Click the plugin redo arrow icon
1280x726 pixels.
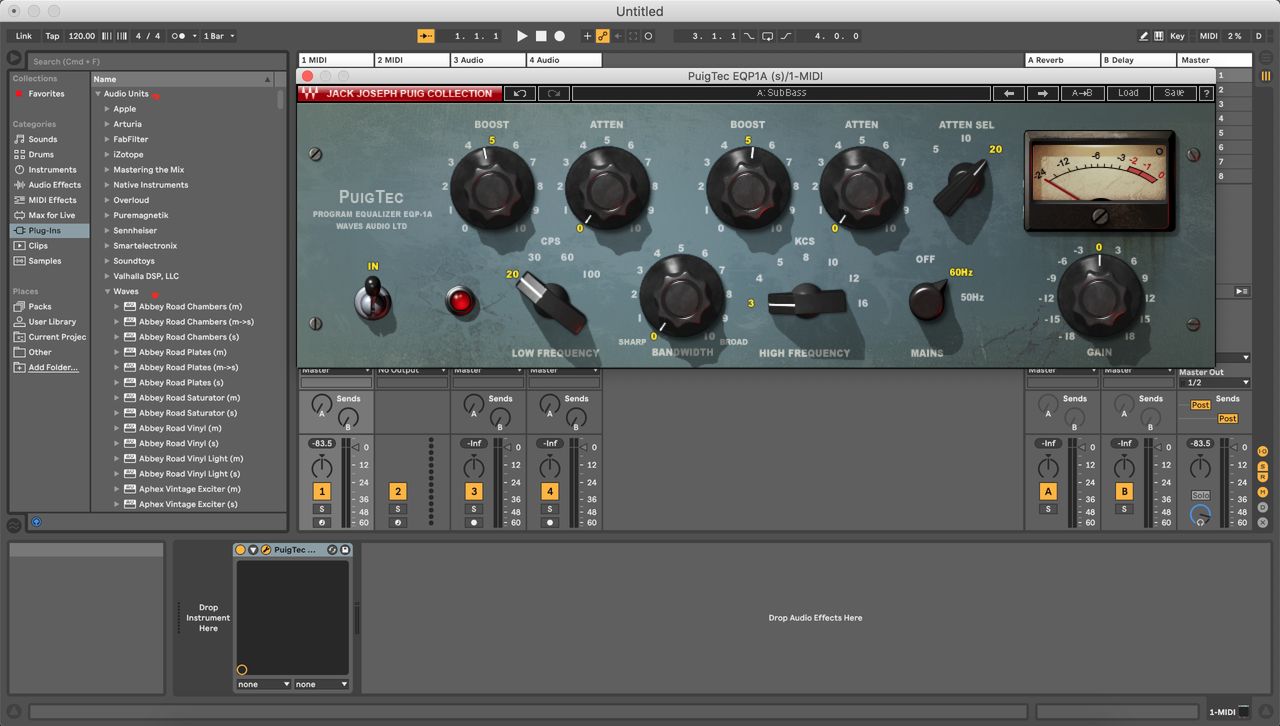tap(554, 93)
